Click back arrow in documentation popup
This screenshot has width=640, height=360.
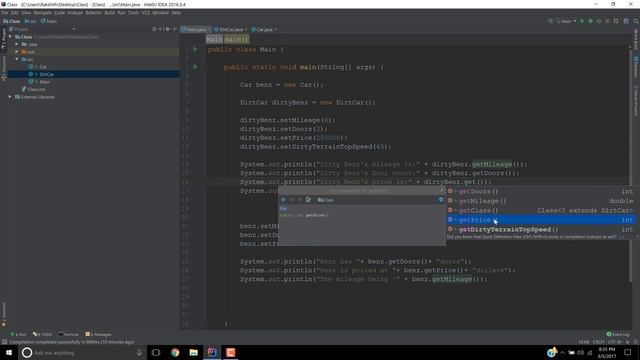283,200
